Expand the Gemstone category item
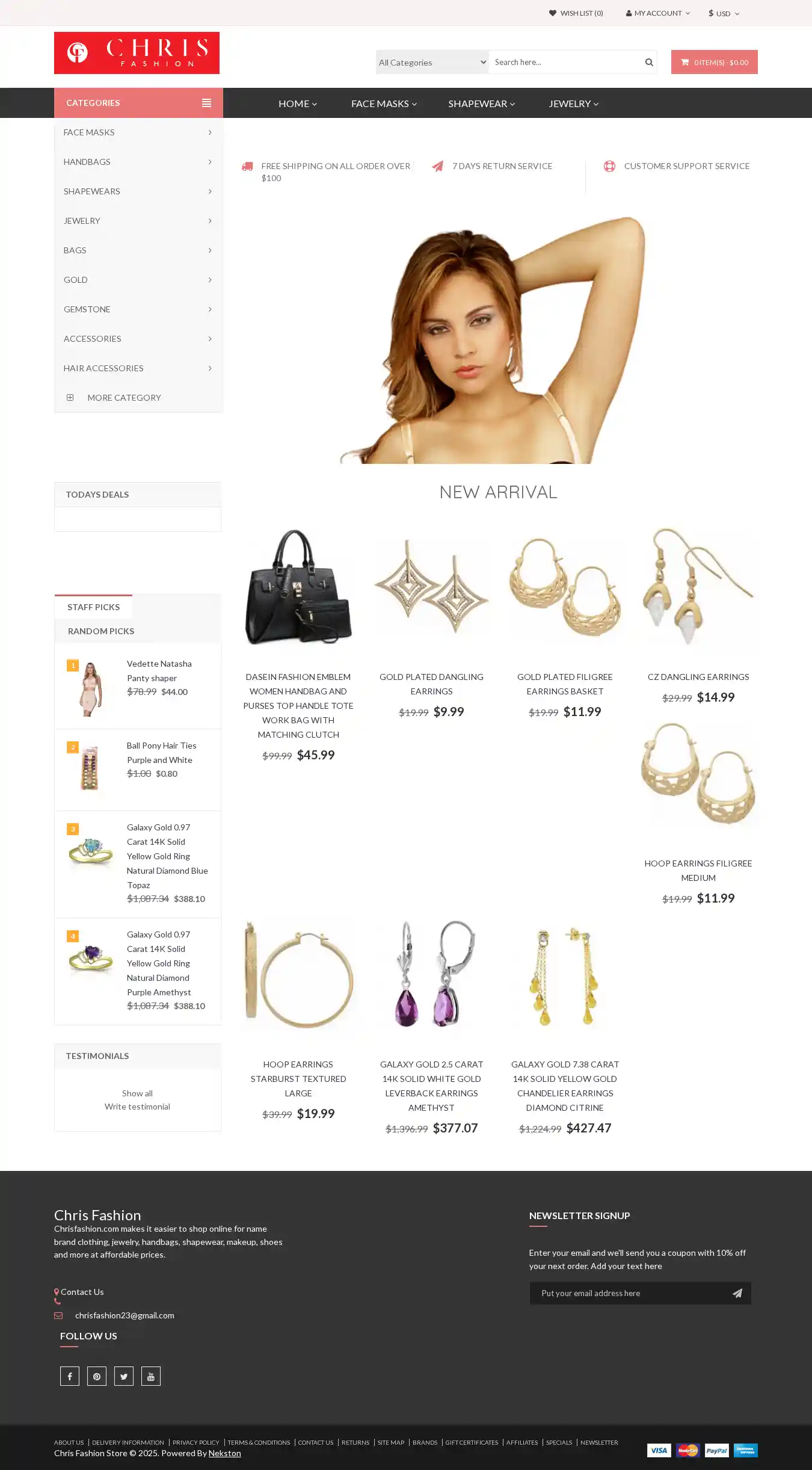812x1470 pixels. tap(138, 309)
